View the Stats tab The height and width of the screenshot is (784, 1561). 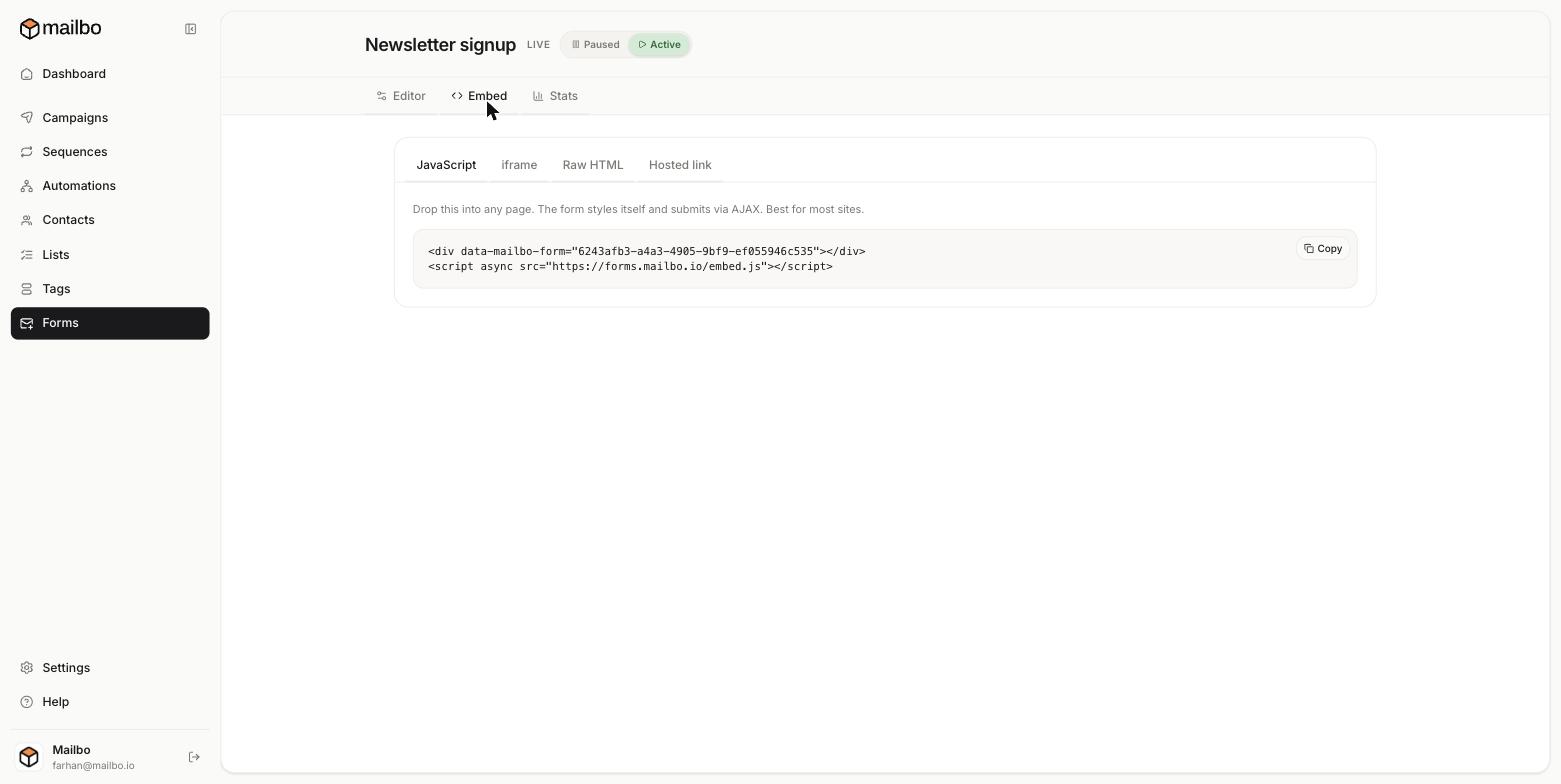[x=555, y=96]
